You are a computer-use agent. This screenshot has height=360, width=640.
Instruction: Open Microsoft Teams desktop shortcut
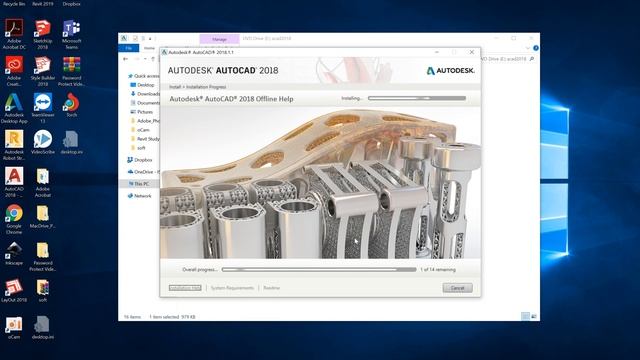click(71, 33)
